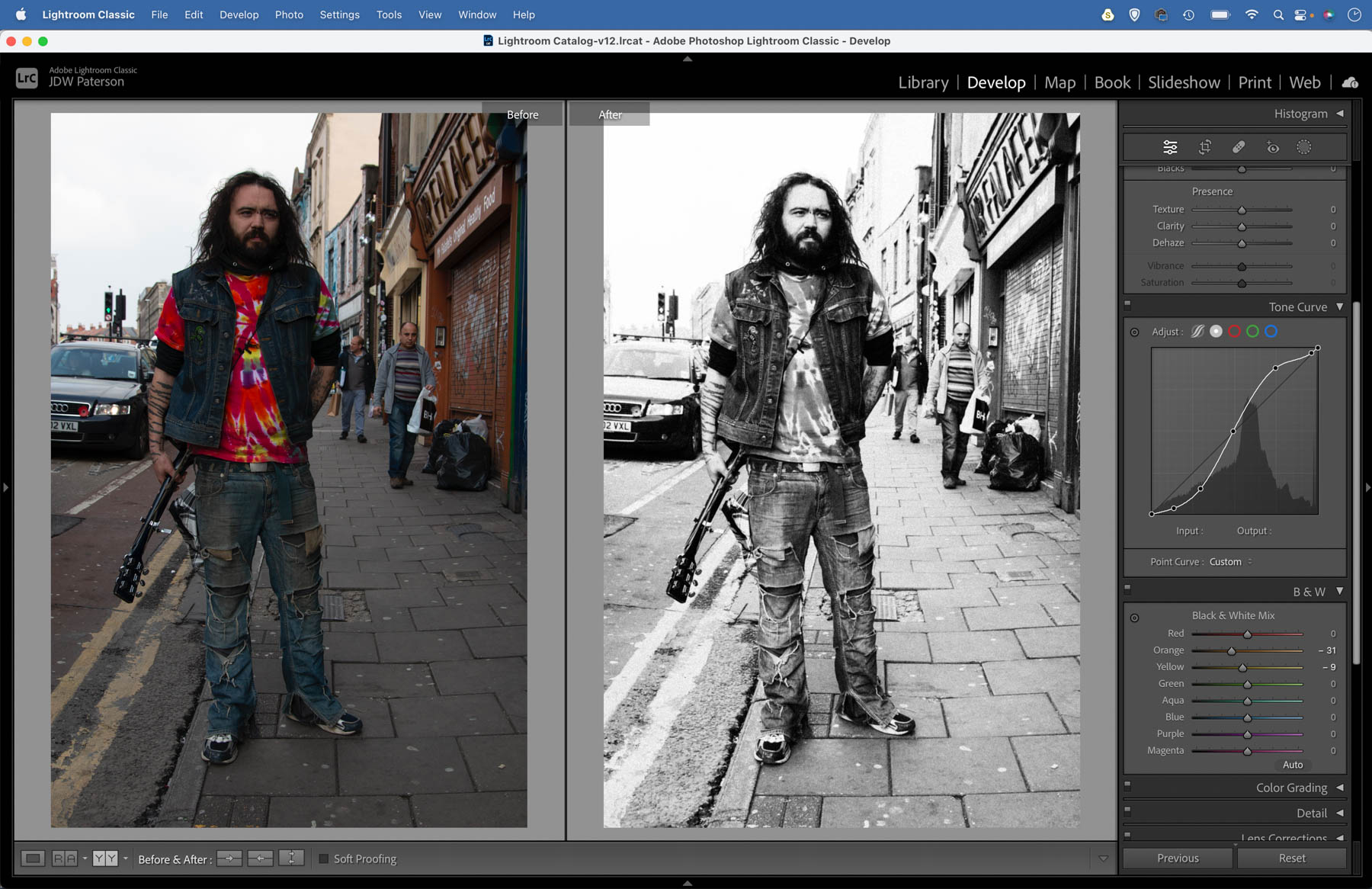Select the Crop overlay tool
Screen dimensions: 1372x889
click(x=1204, y=147)
